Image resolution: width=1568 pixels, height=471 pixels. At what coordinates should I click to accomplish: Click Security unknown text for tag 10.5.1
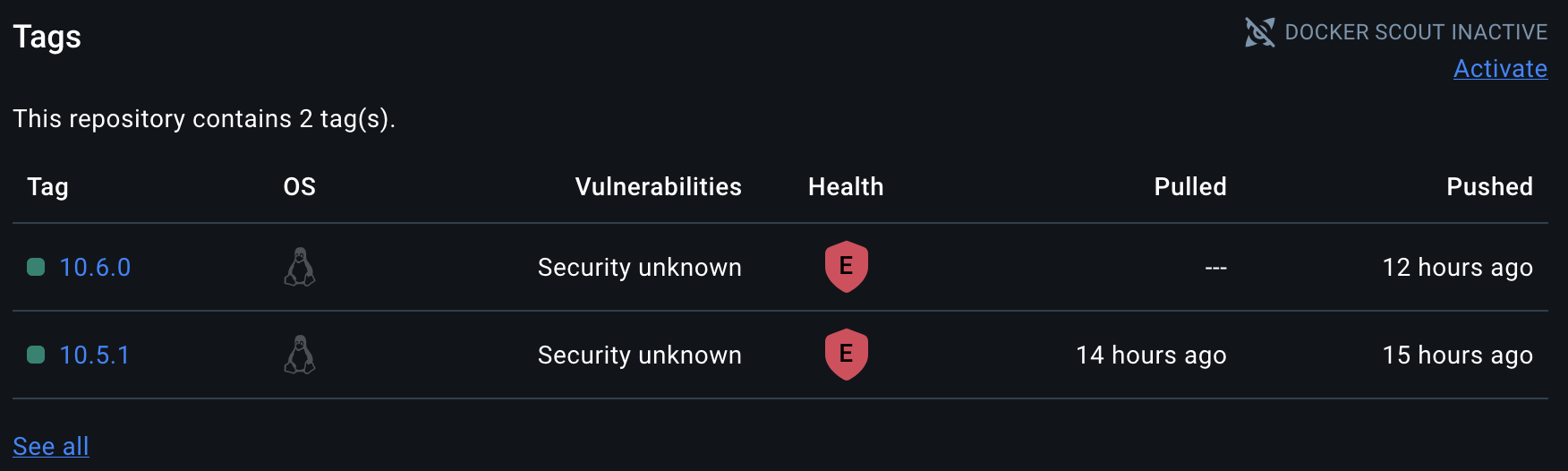tap(639, 355)
